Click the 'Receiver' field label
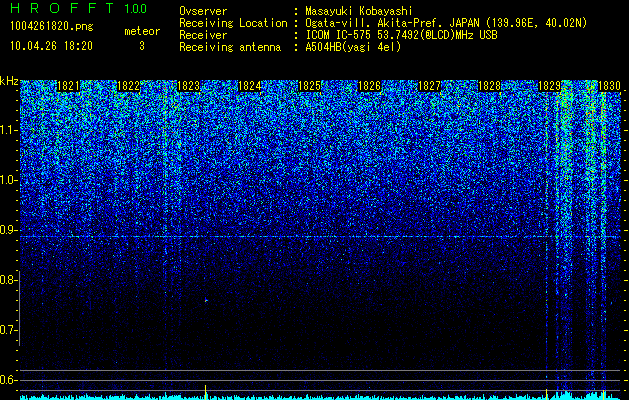 click(203, 35)
